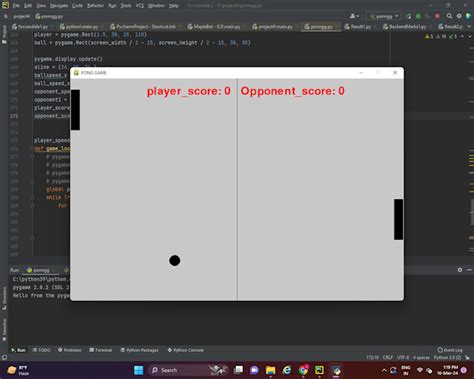This screenshot has height=379, width=474.
Task: Open the Refactor menu
Action: pos(95,6)
